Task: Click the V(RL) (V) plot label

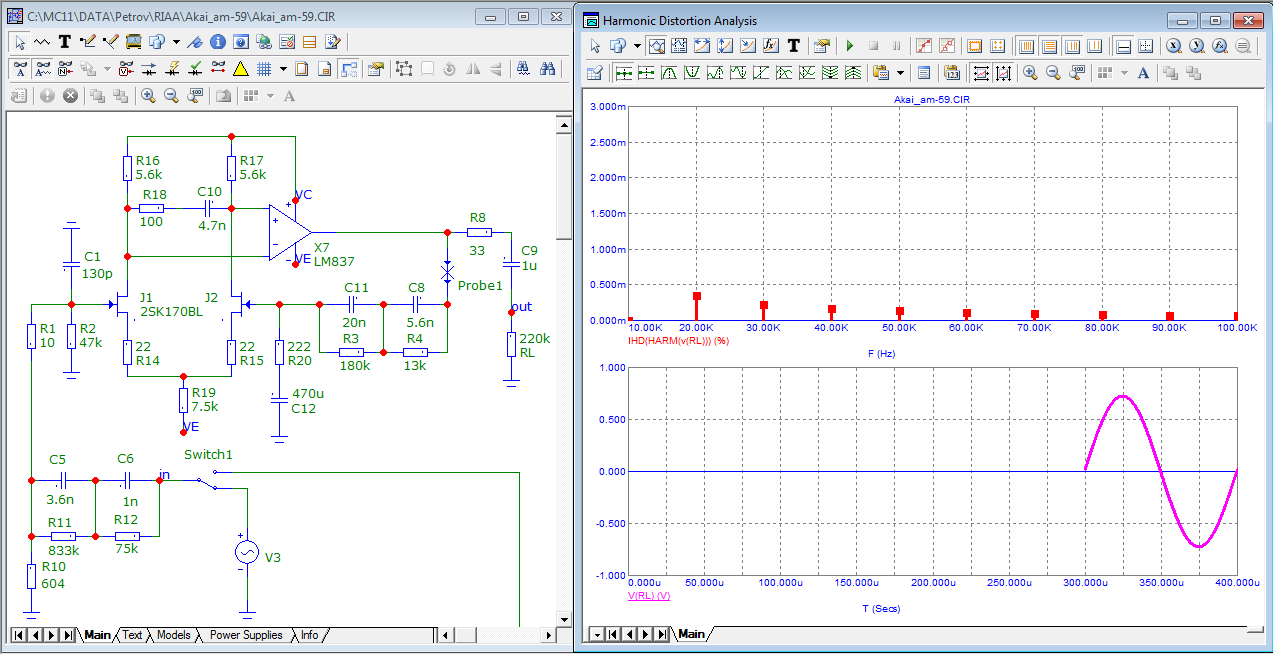Action: pos(648,596)
